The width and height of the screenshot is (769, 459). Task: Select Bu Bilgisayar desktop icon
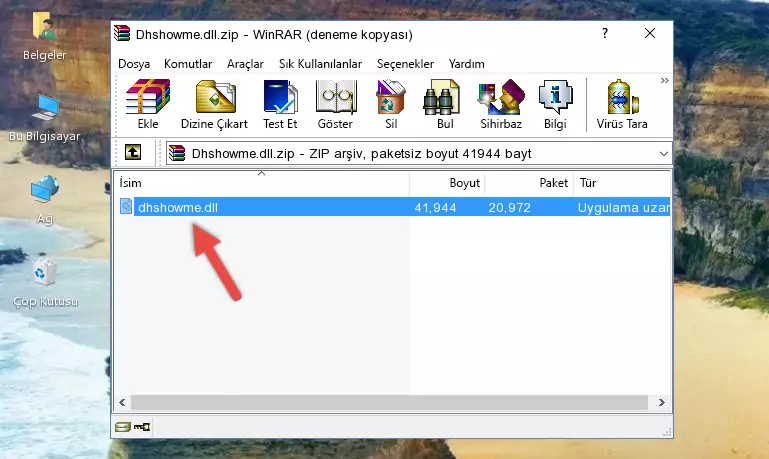[x=45, y=118]
